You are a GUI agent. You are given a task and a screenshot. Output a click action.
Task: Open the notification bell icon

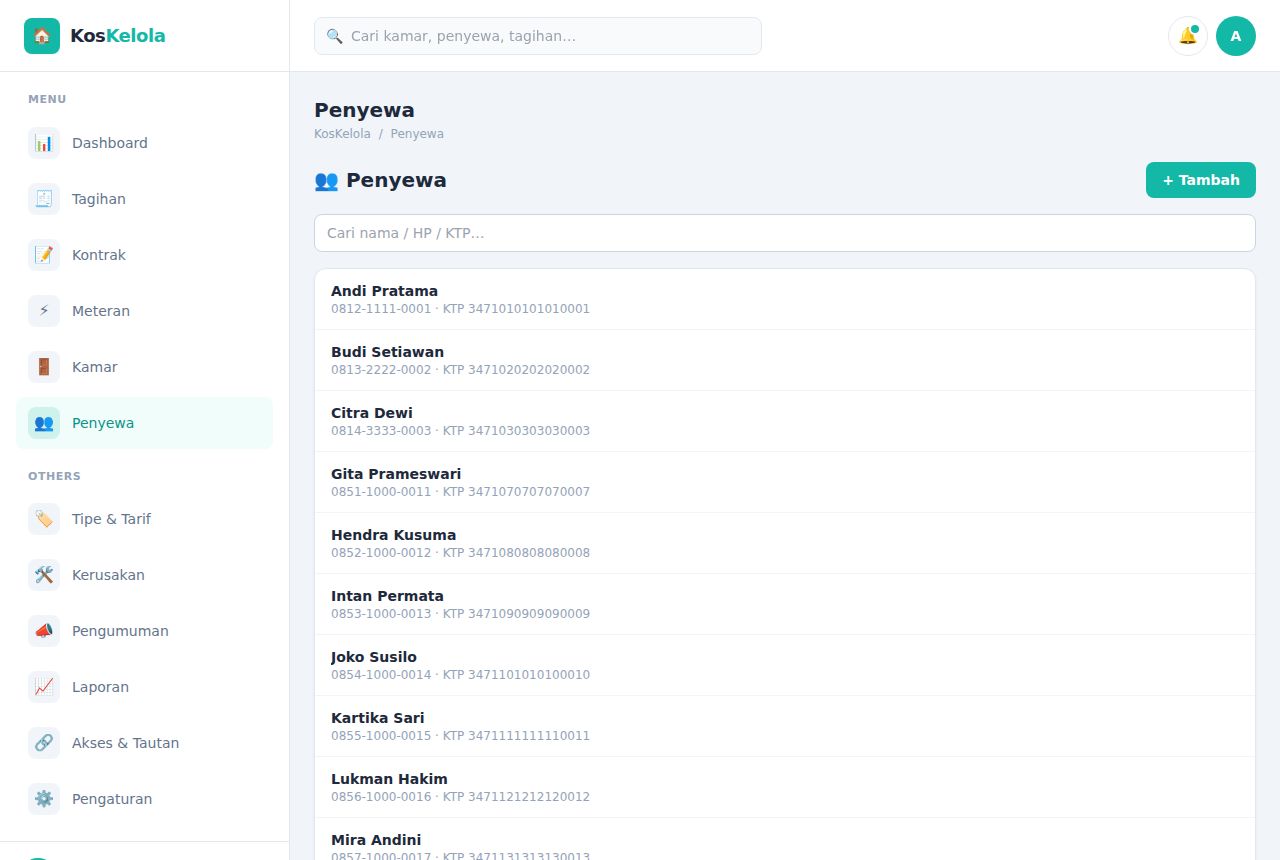coord(1188,36)
